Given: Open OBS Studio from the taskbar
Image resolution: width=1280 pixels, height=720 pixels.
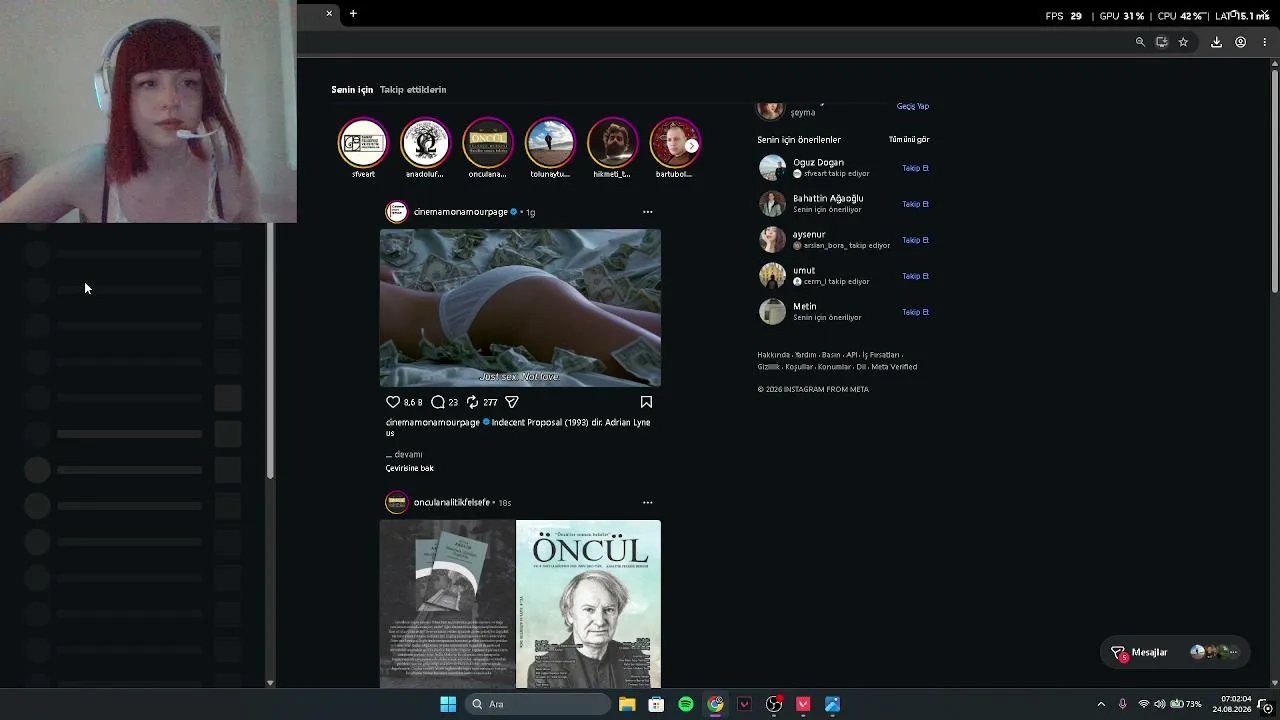Looking at the screenshot, I should tap(774, 704).
